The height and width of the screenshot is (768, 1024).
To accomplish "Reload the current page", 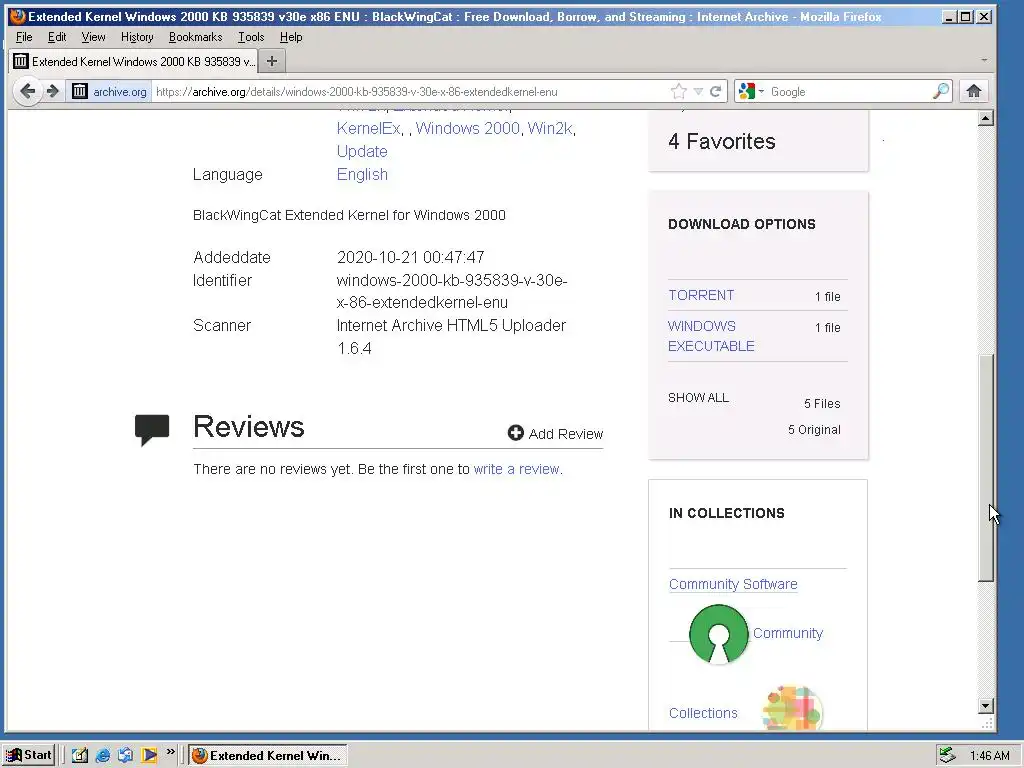I will point(716,91).
